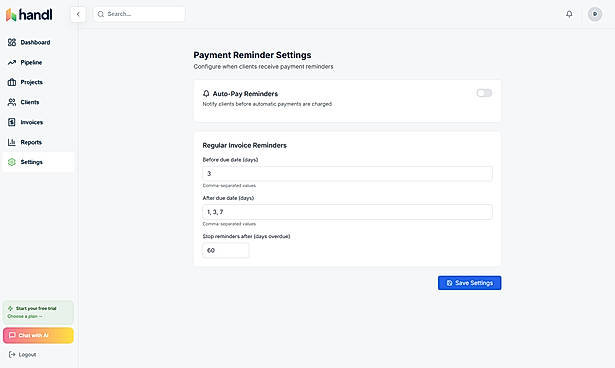Click the Invoices dollar icon
This screenshot has height=368, width=615.
12,122
